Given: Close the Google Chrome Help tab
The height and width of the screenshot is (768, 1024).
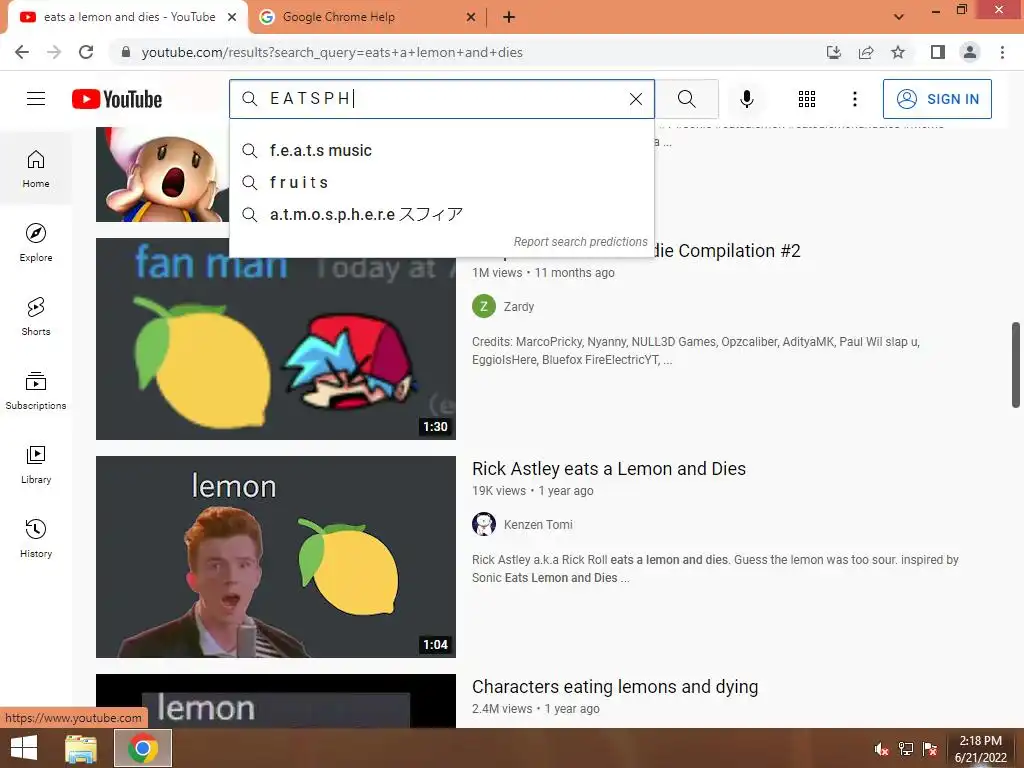Looking at the screenshot, I should coord(470,17).
